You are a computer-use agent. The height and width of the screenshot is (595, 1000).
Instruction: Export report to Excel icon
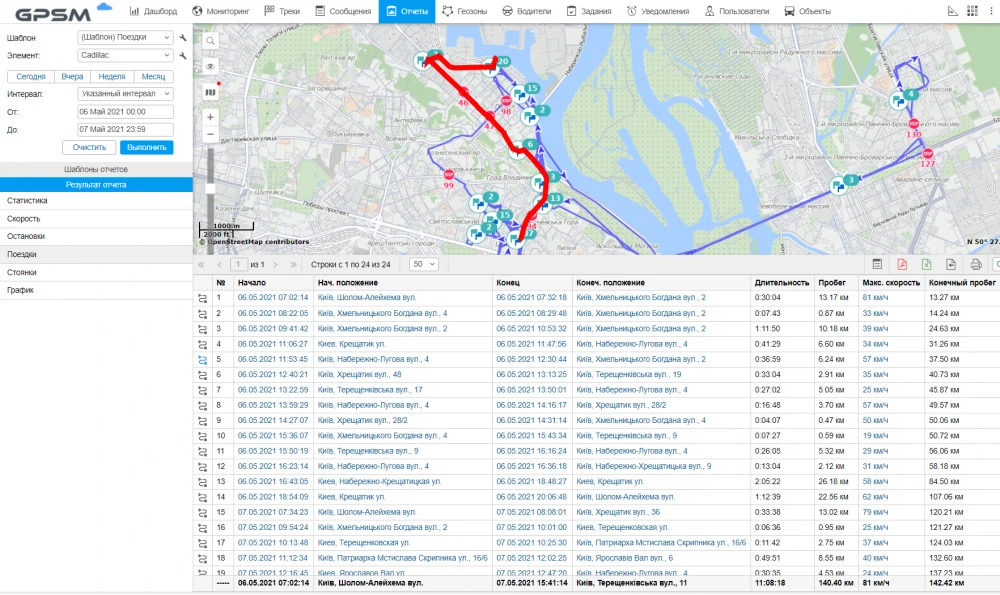926,264
